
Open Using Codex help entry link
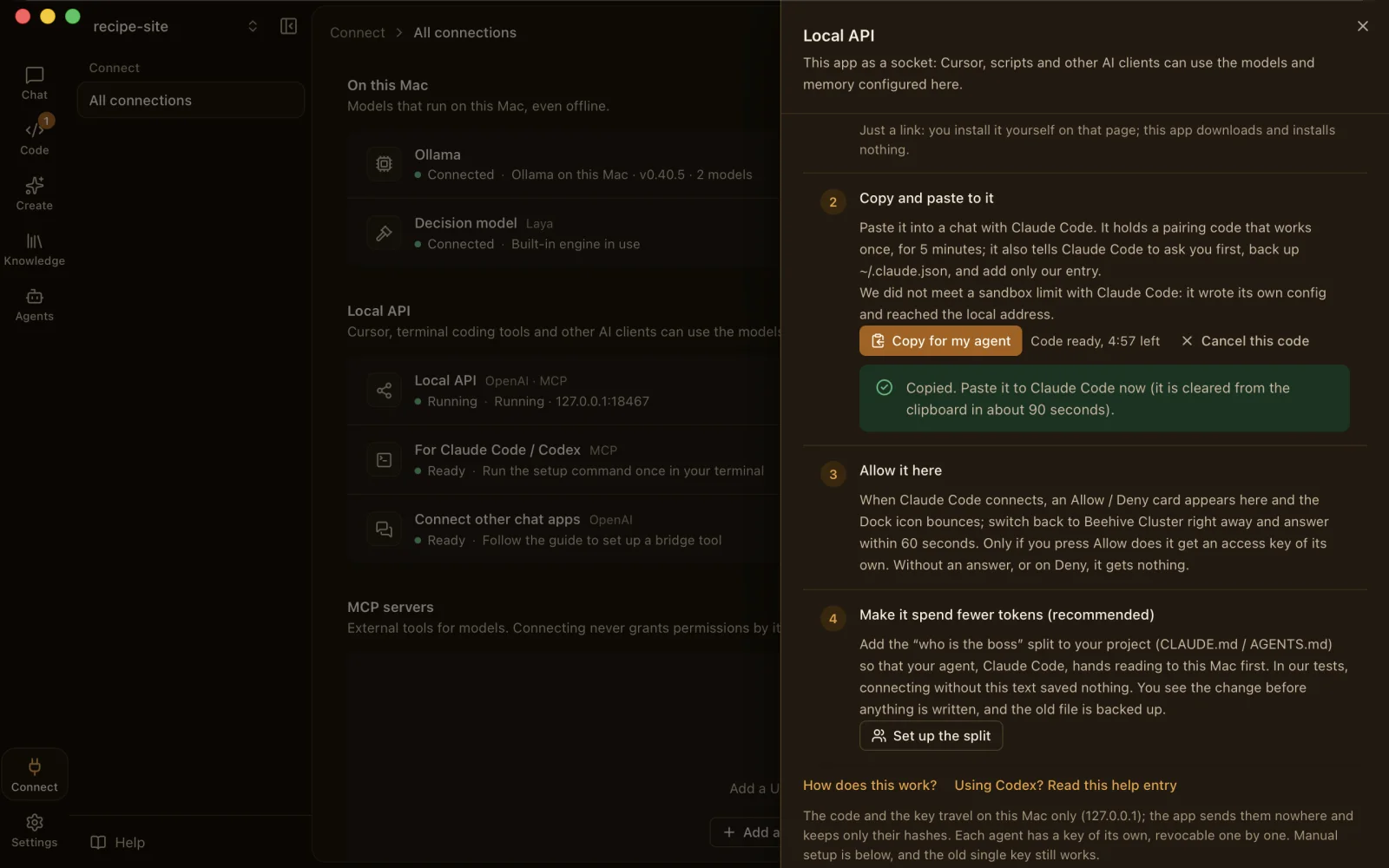[1065, 786]
